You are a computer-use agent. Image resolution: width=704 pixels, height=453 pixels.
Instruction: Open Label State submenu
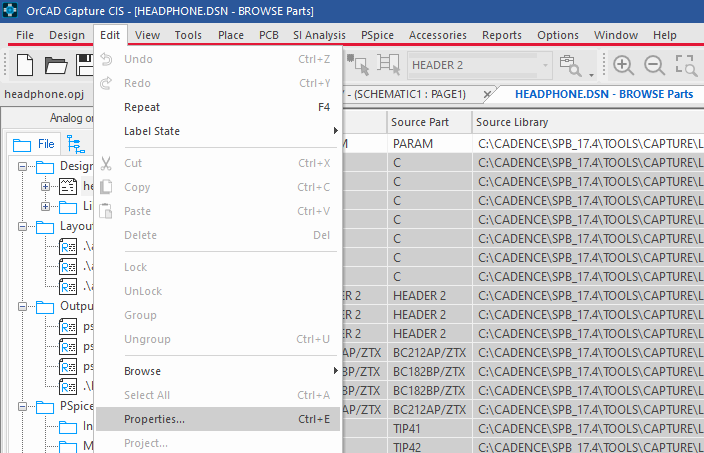[218, 131]
